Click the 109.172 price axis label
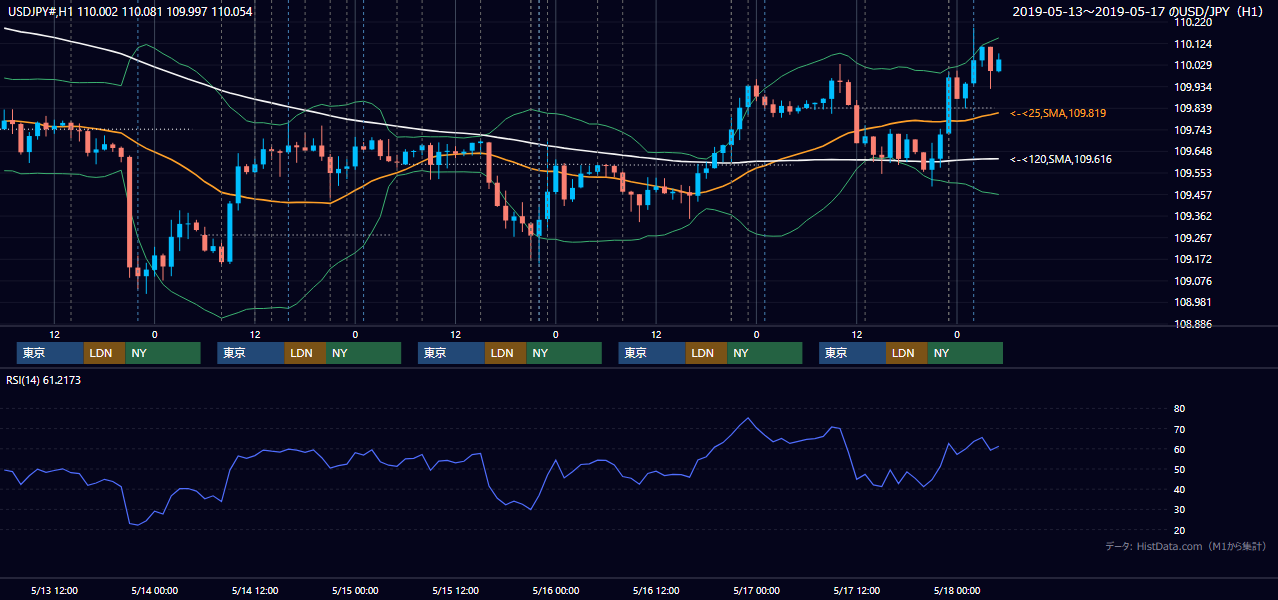The height and width of the screenshot is (600, 1278). (1192, 259)
